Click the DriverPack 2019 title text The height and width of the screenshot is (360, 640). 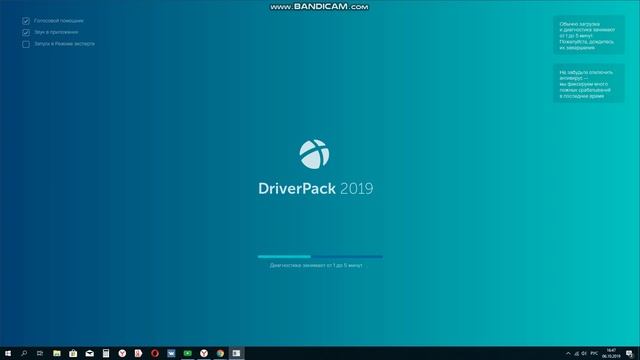pyautogui.click(x=316, y=189)
